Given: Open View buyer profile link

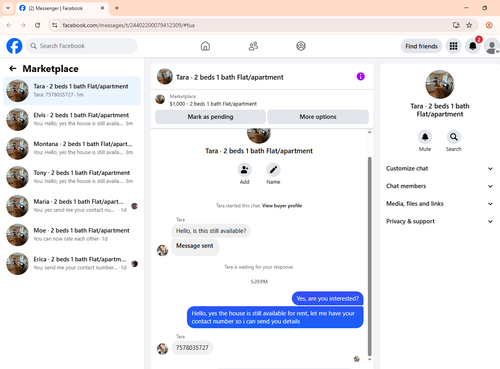Looking at the screenshot, I should pyautogui.click(x=282, y=206).
